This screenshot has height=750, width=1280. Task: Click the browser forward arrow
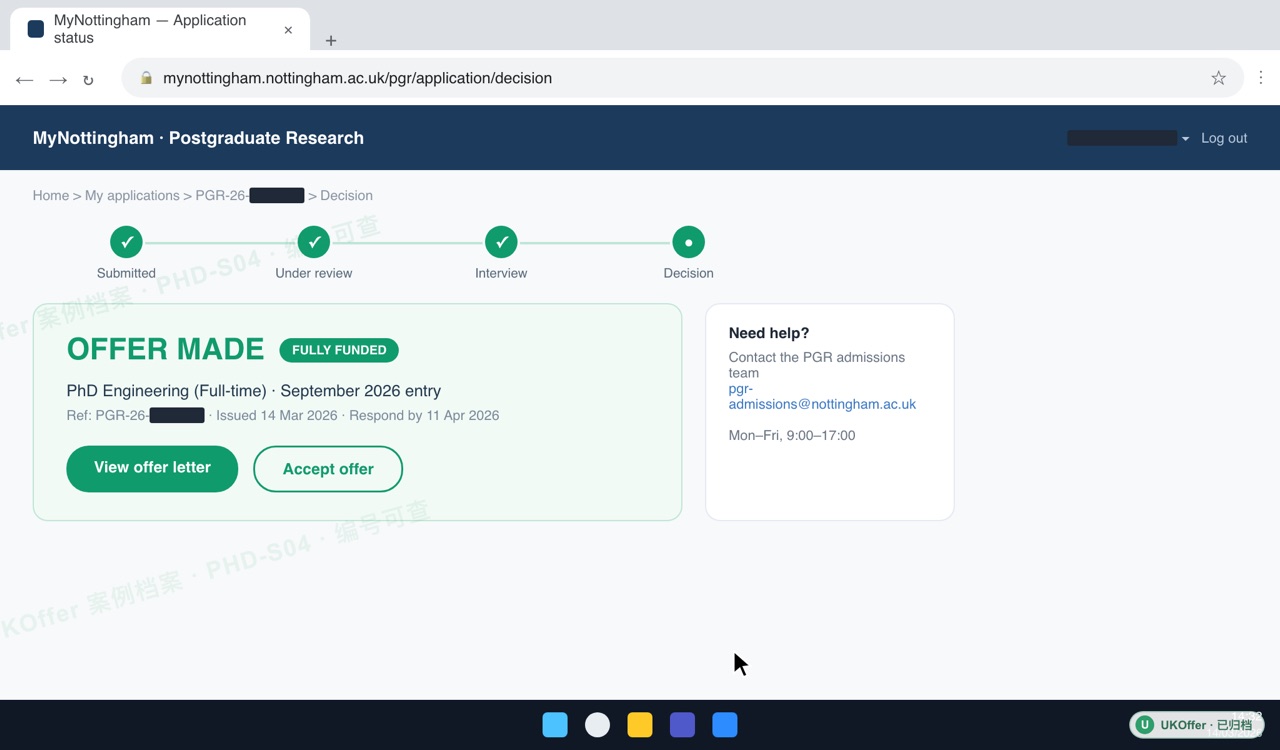58,79
